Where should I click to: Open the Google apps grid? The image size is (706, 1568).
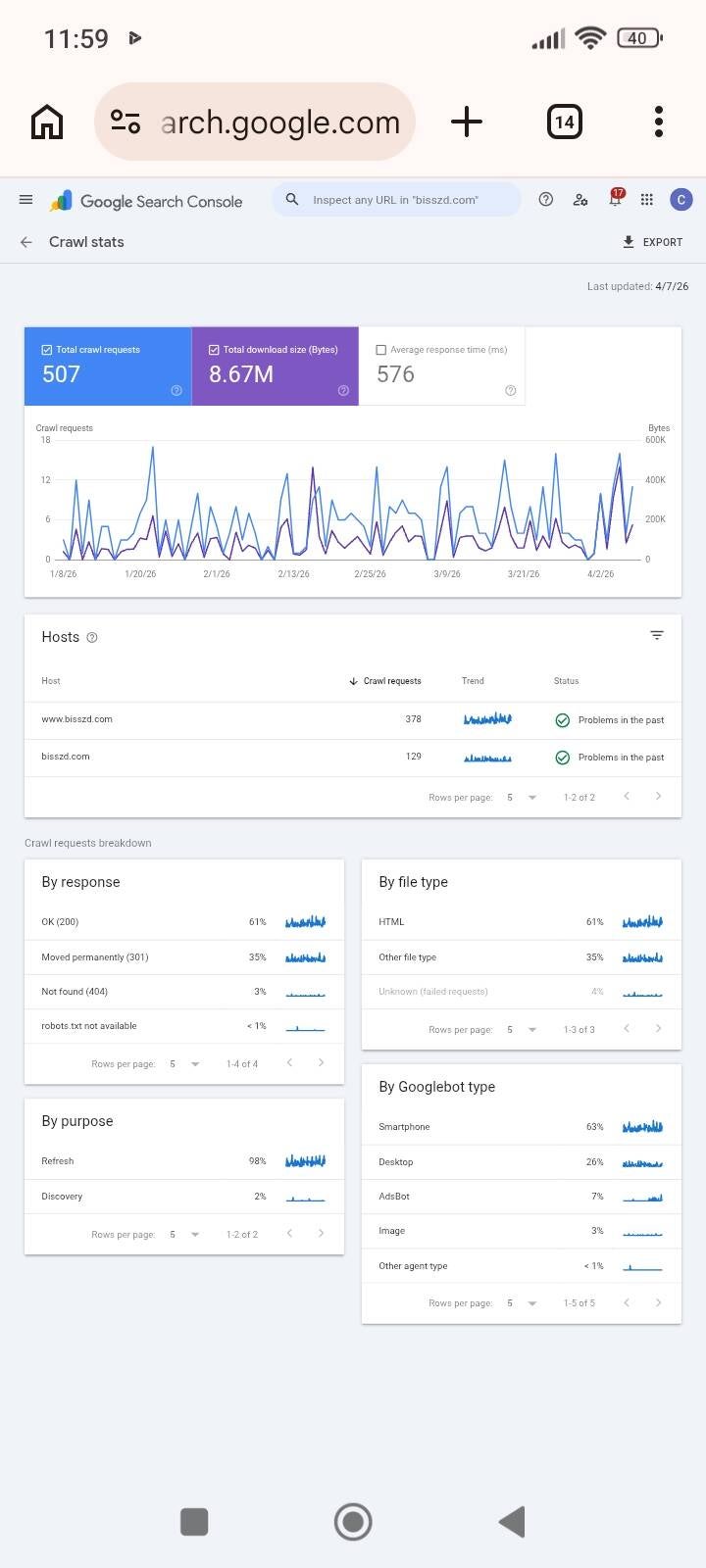[647, 200]
